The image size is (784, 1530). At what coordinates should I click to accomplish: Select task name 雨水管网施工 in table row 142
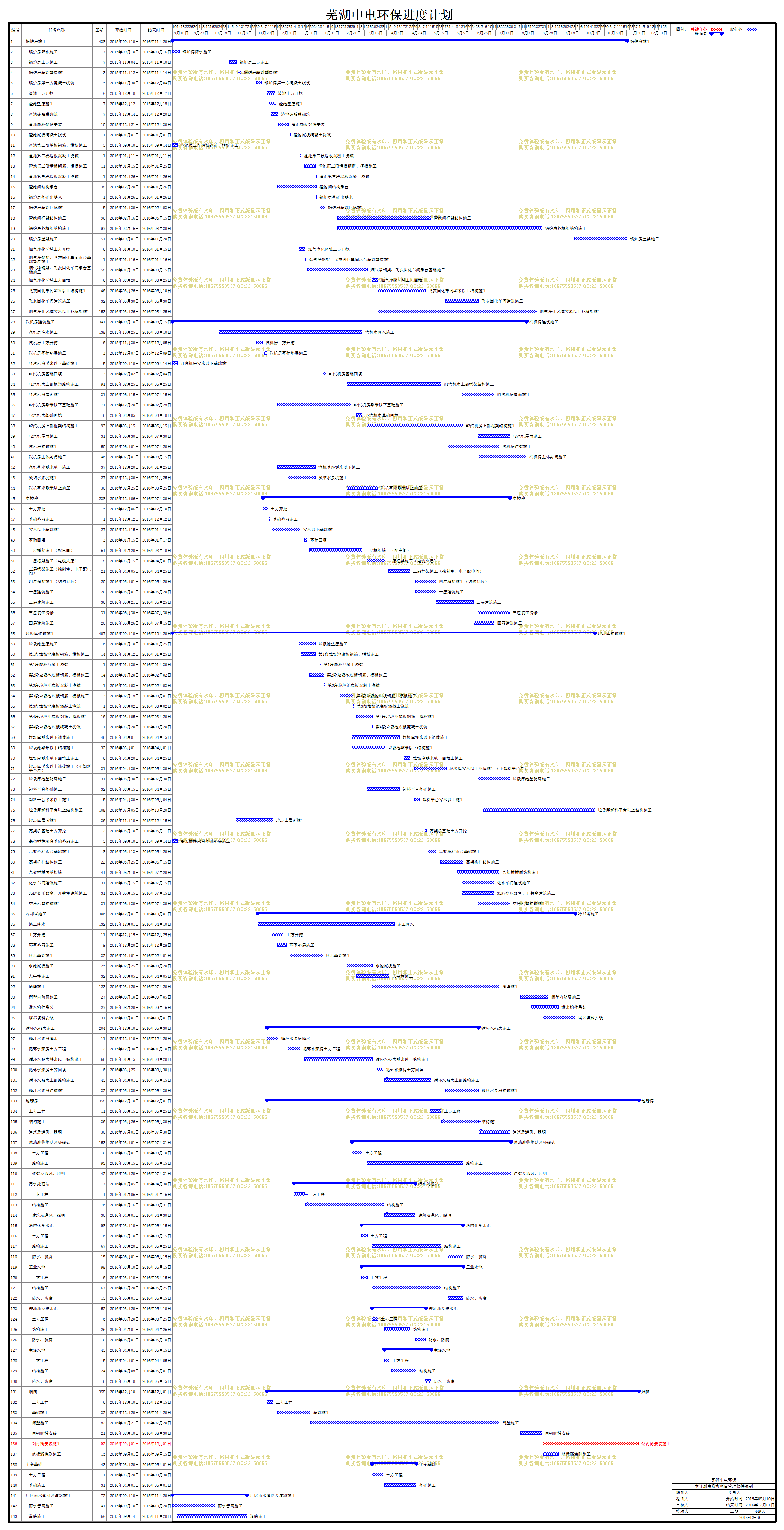point(41,1506)
